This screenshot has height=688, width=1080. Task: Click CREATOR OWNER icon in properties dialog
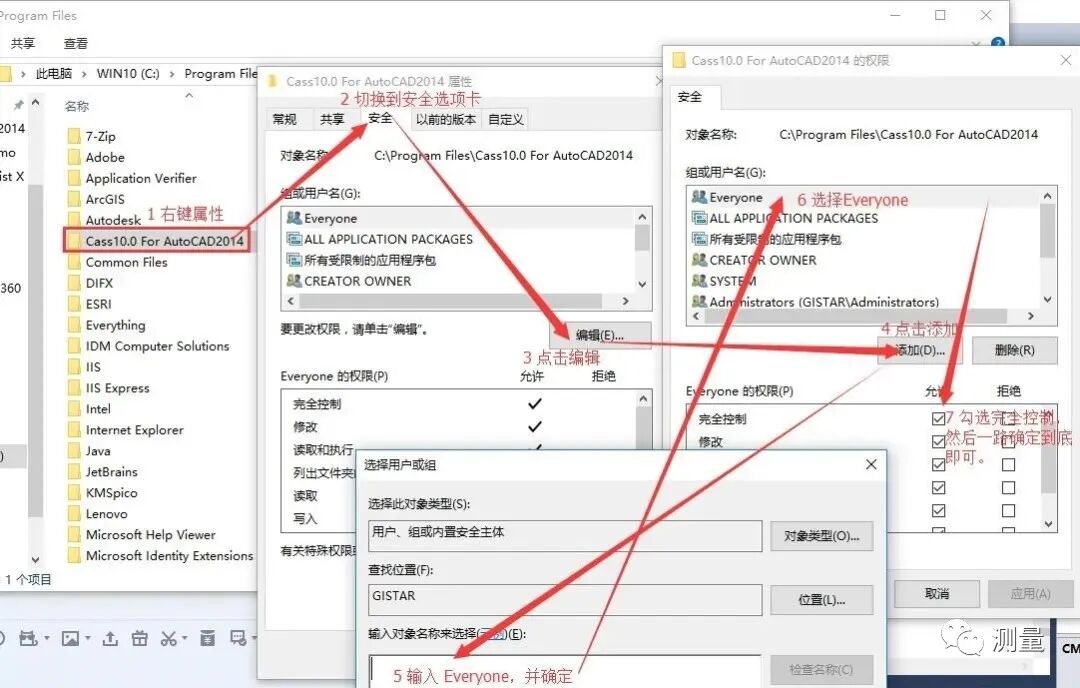pyautogui.click(x=294, y=280)
